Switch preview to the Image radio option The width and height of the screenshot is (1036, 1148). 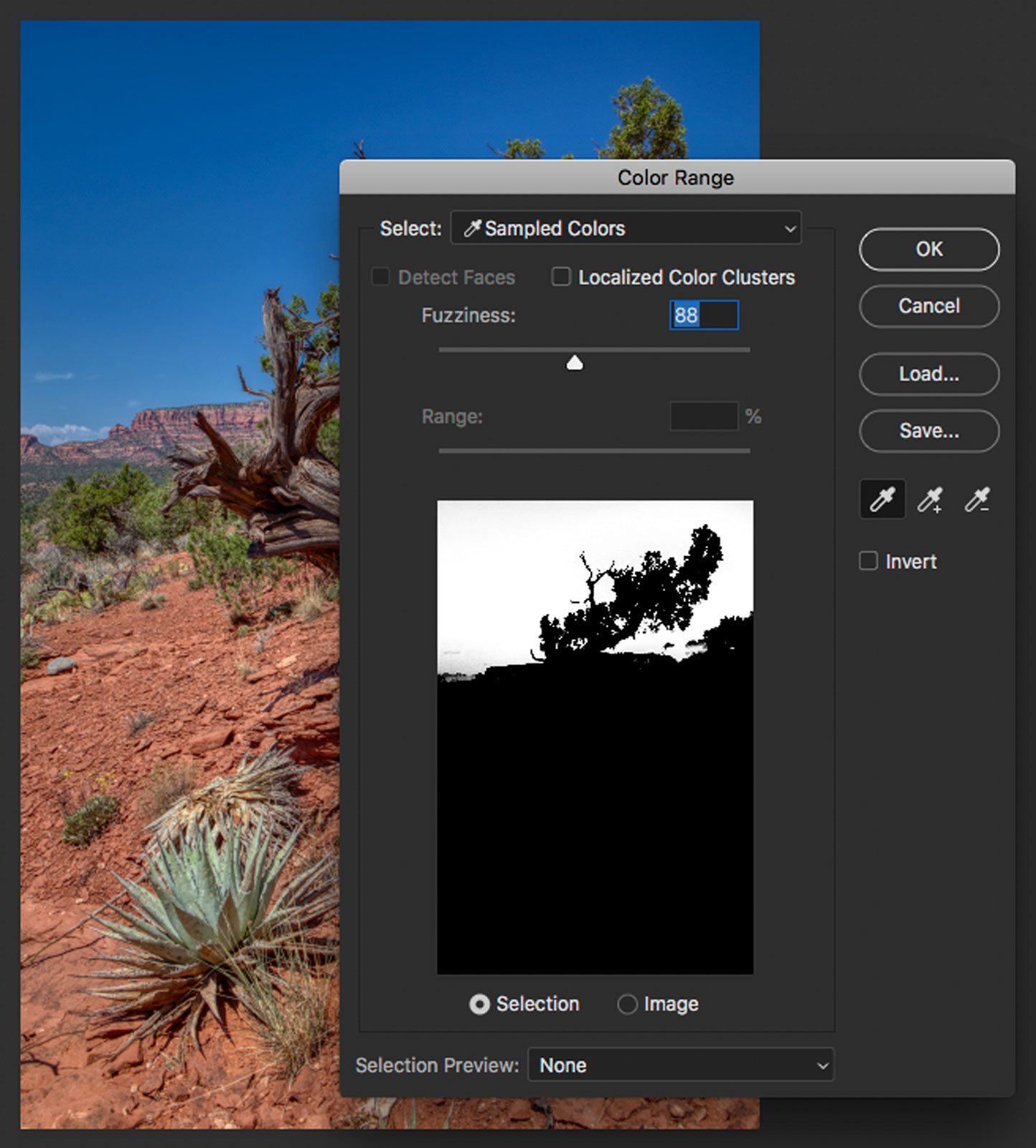click(627, 1004)
